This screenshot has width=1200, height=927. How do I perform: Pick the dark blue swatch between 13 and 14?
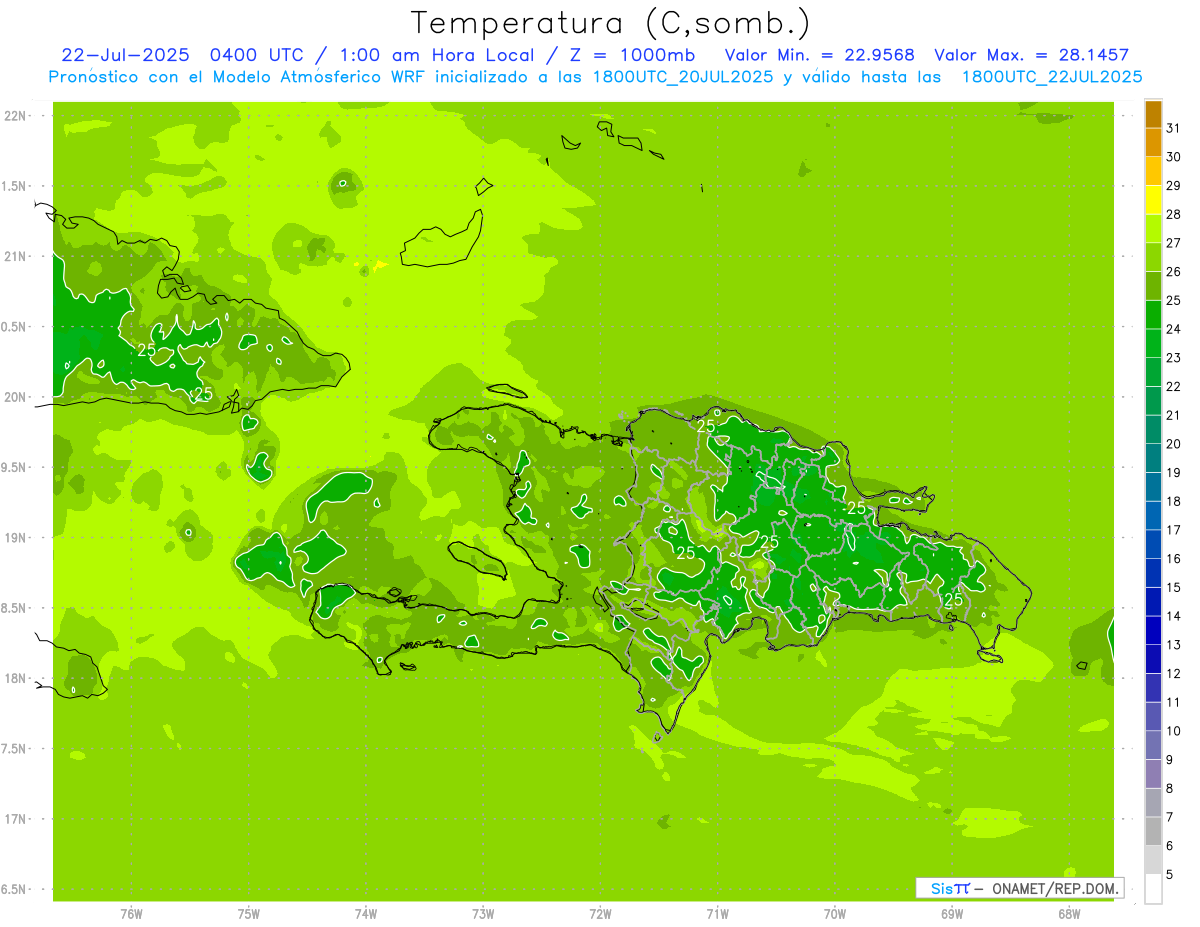(1153, 630)
